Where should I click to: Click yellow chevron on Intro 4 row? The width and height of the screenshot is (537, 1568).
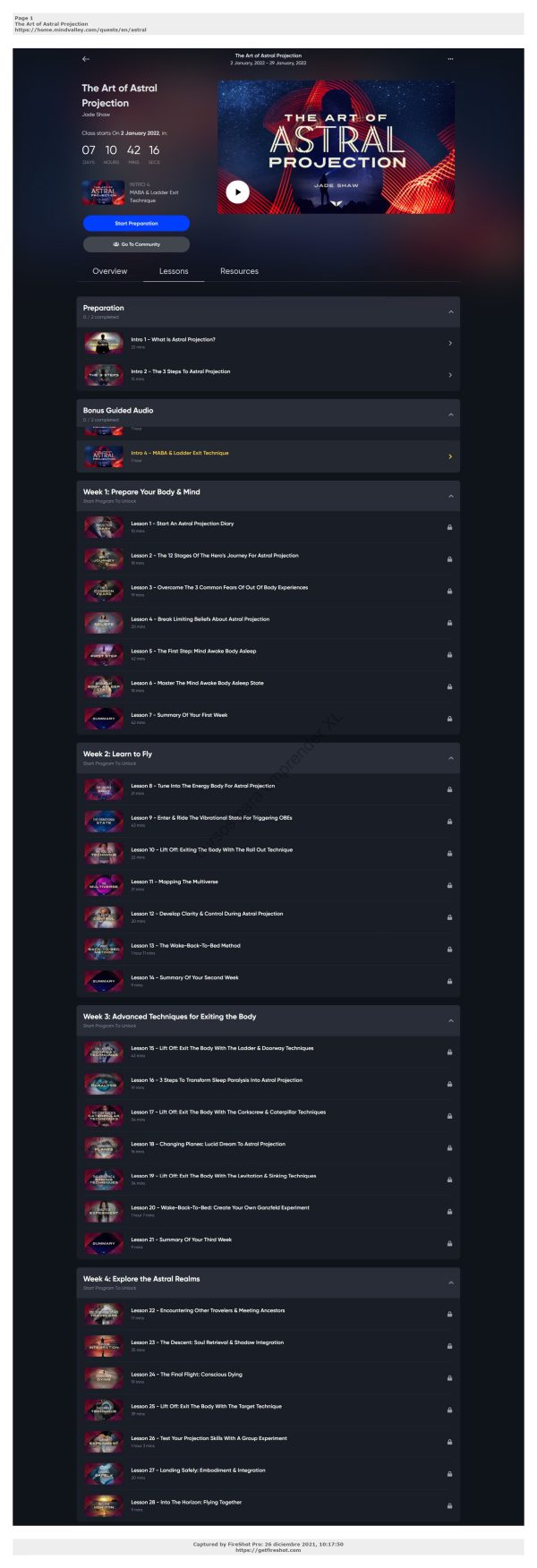click(x=450, y=456)
